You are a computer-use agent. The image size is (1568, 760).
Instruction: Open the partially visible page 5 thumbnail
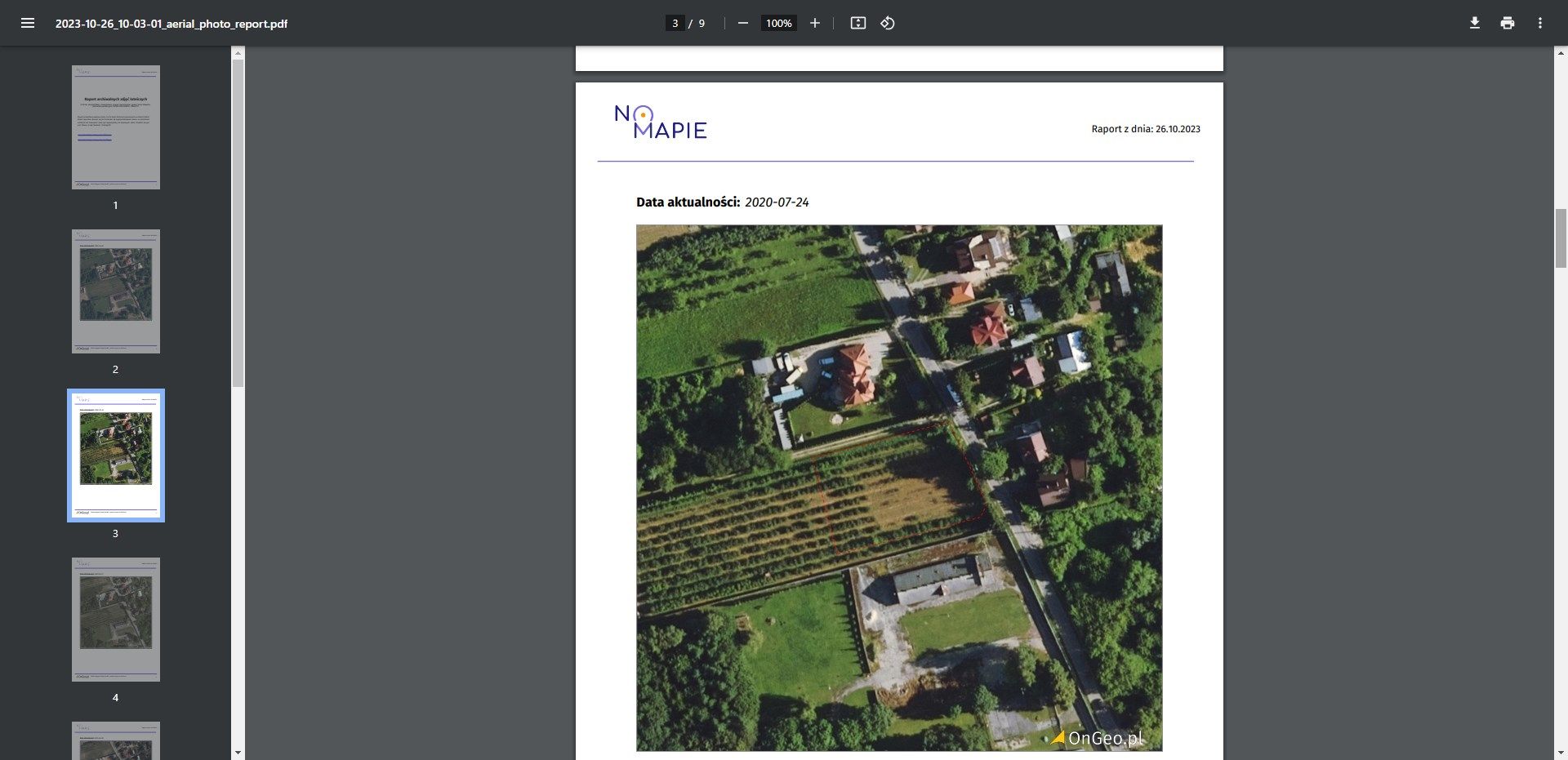click(x=115, y=740)
